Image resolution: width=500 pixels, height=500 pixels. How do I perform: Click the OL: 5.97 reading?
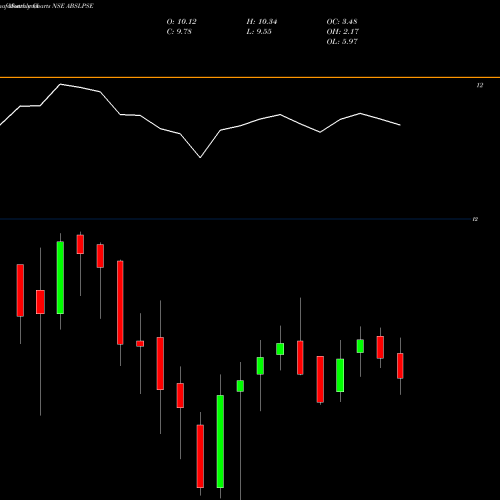tap(342, 42)
